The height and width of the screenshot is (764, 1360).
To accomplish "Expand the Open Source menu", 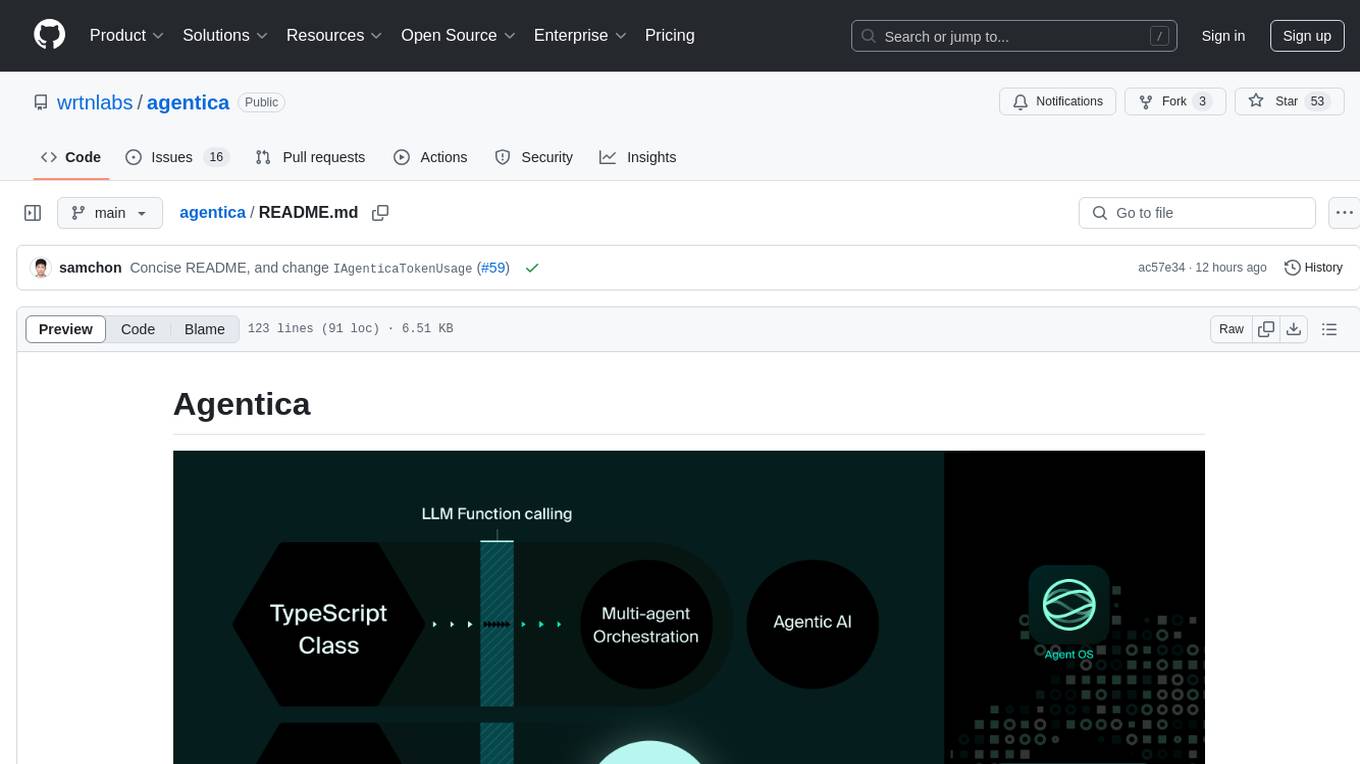I will 458,35.
